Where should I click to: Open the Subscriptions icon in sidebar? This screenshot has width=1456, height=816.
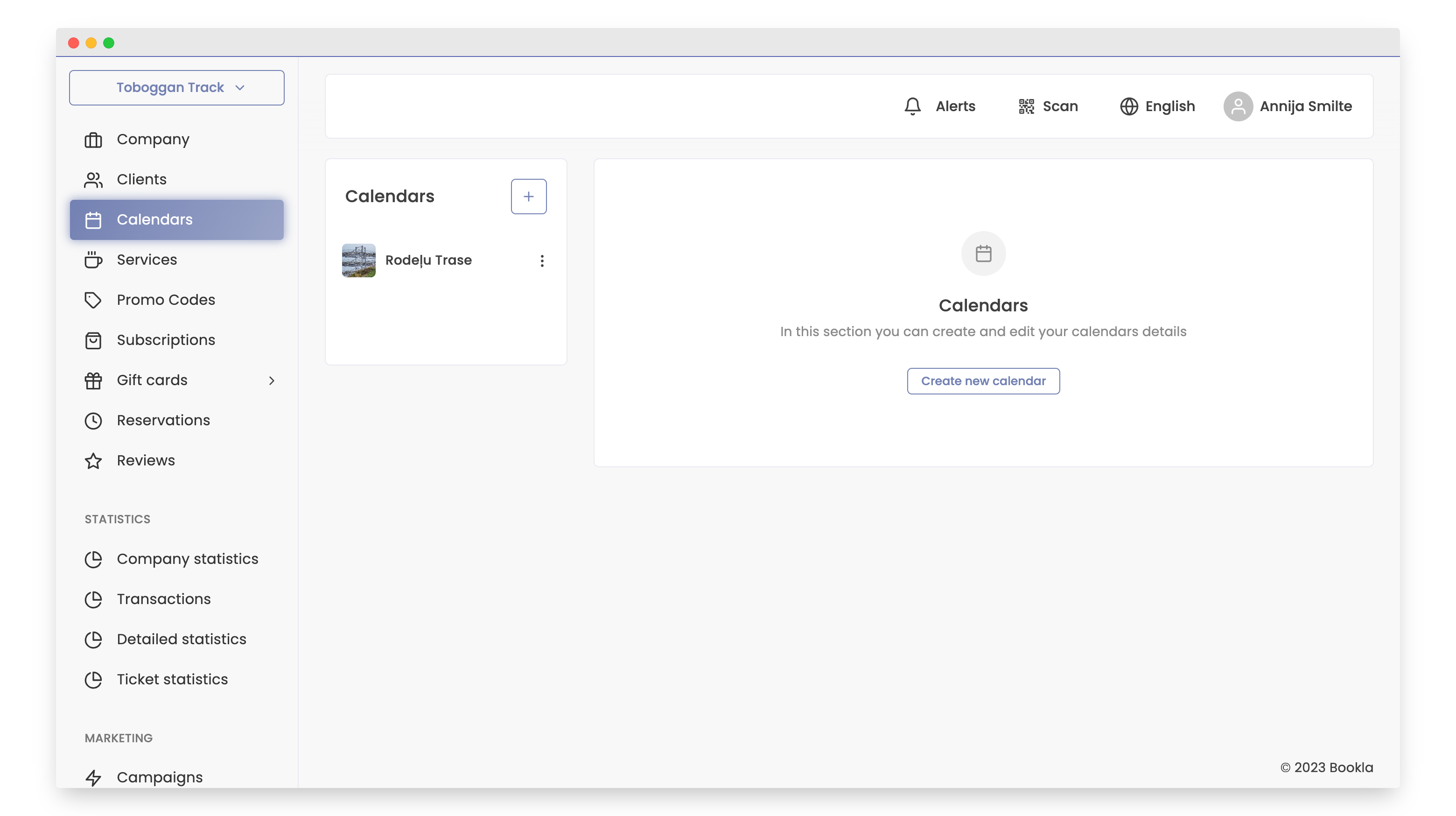click(x=93, y=340)
